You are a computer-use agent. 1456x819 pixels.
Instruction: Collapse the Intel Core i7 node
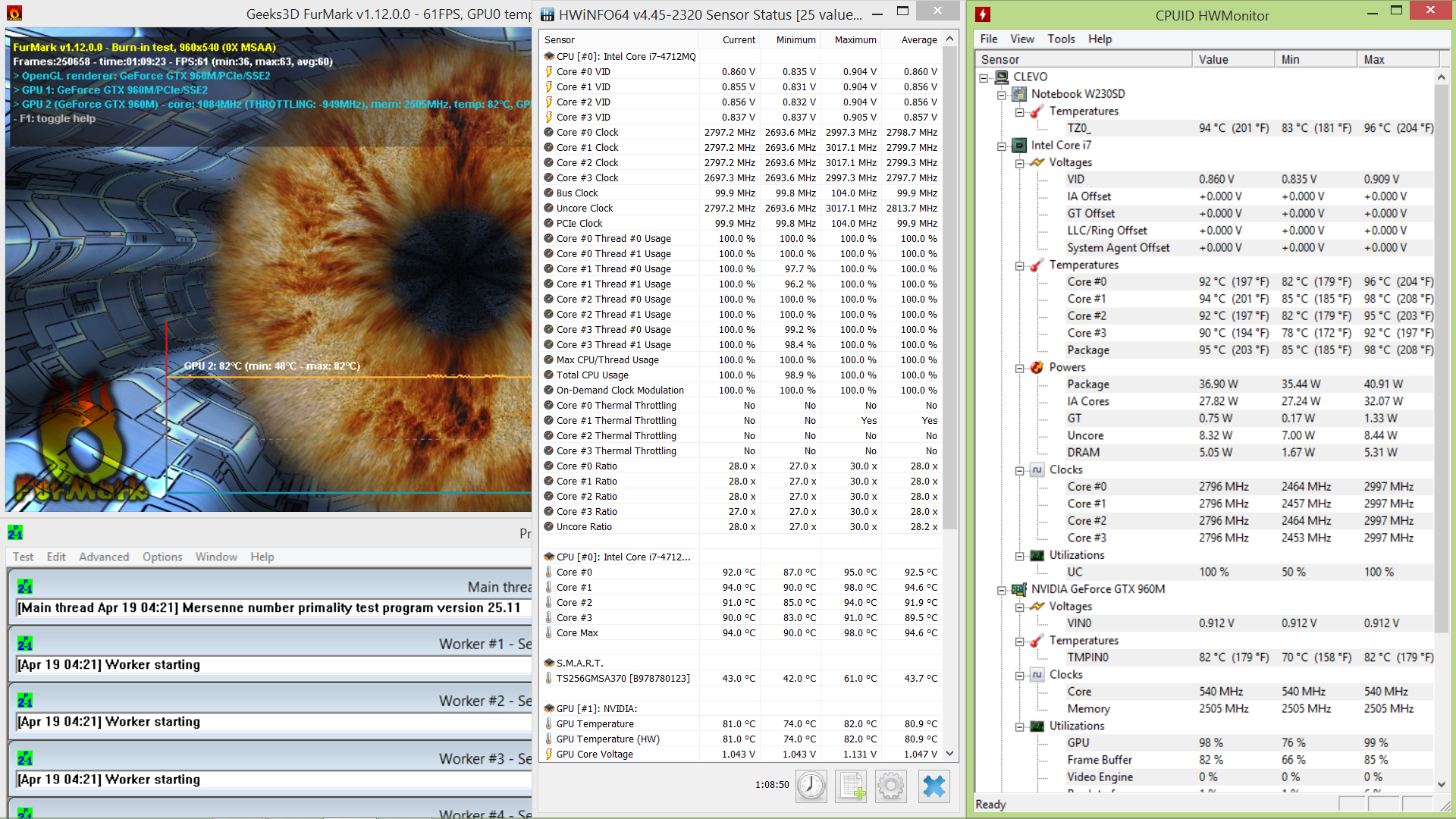tap(1002, 146)
